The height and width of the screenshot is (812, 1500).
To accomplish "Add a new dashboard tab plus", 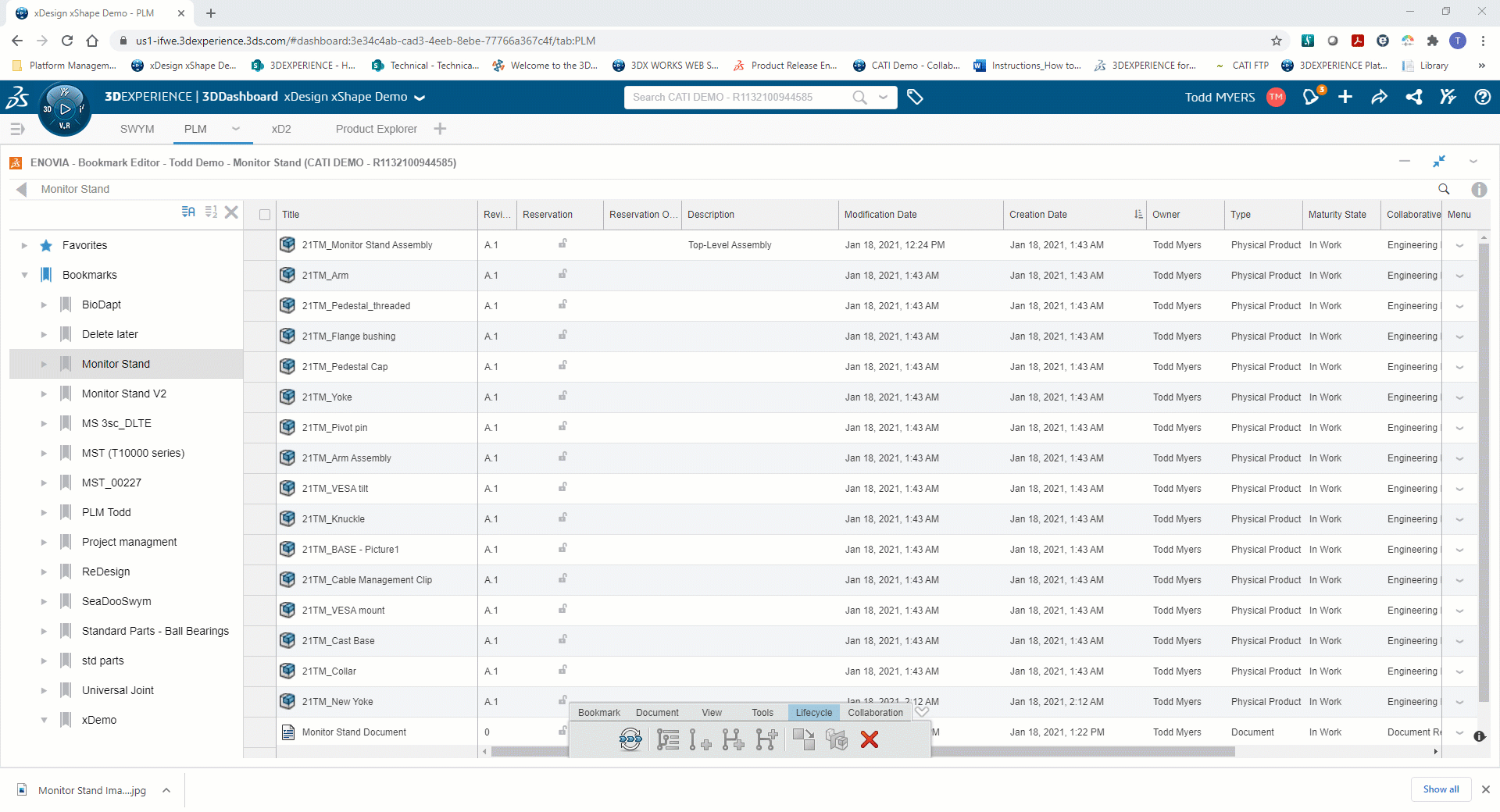I will [x=440, y=129].
